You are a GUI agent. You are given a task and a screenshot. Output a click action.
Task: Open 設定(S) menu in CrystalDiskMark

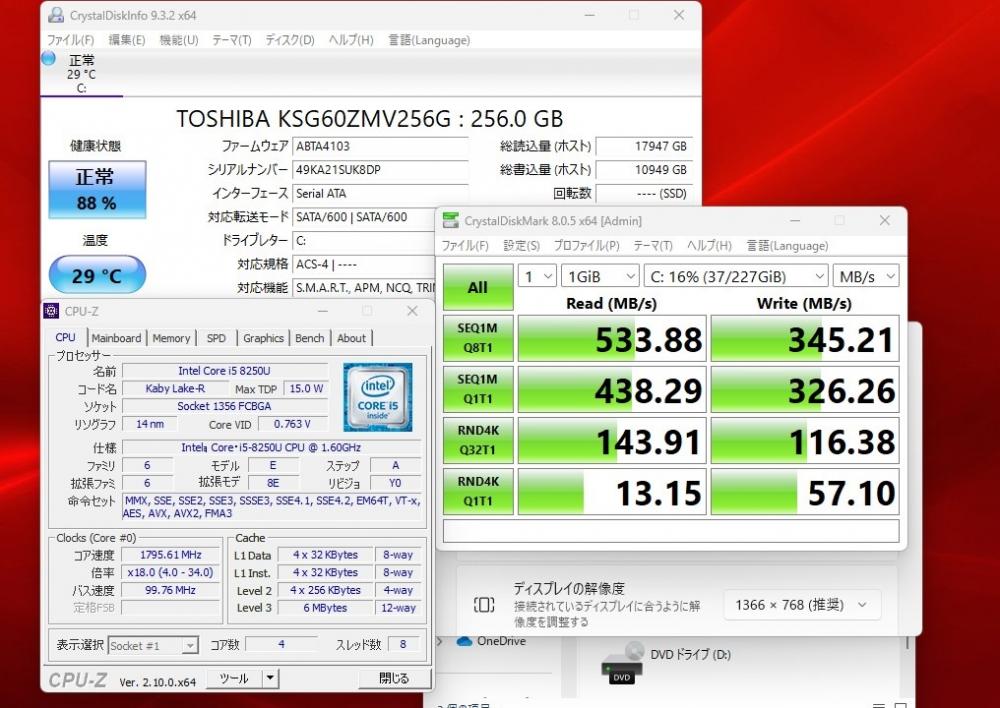click(521, 246)
